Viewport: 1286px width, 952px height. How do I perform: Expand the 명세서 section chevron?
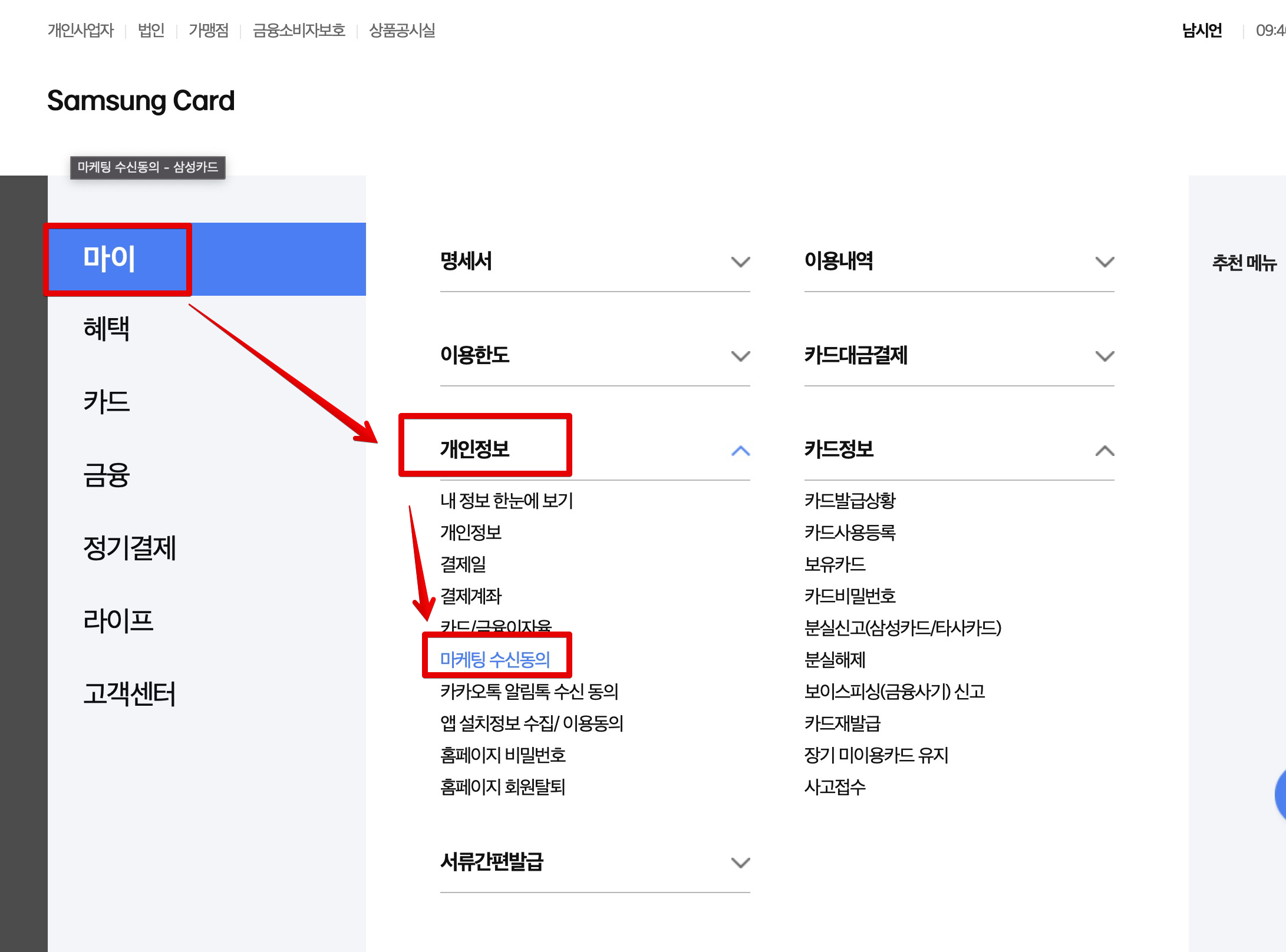[740, 262]
